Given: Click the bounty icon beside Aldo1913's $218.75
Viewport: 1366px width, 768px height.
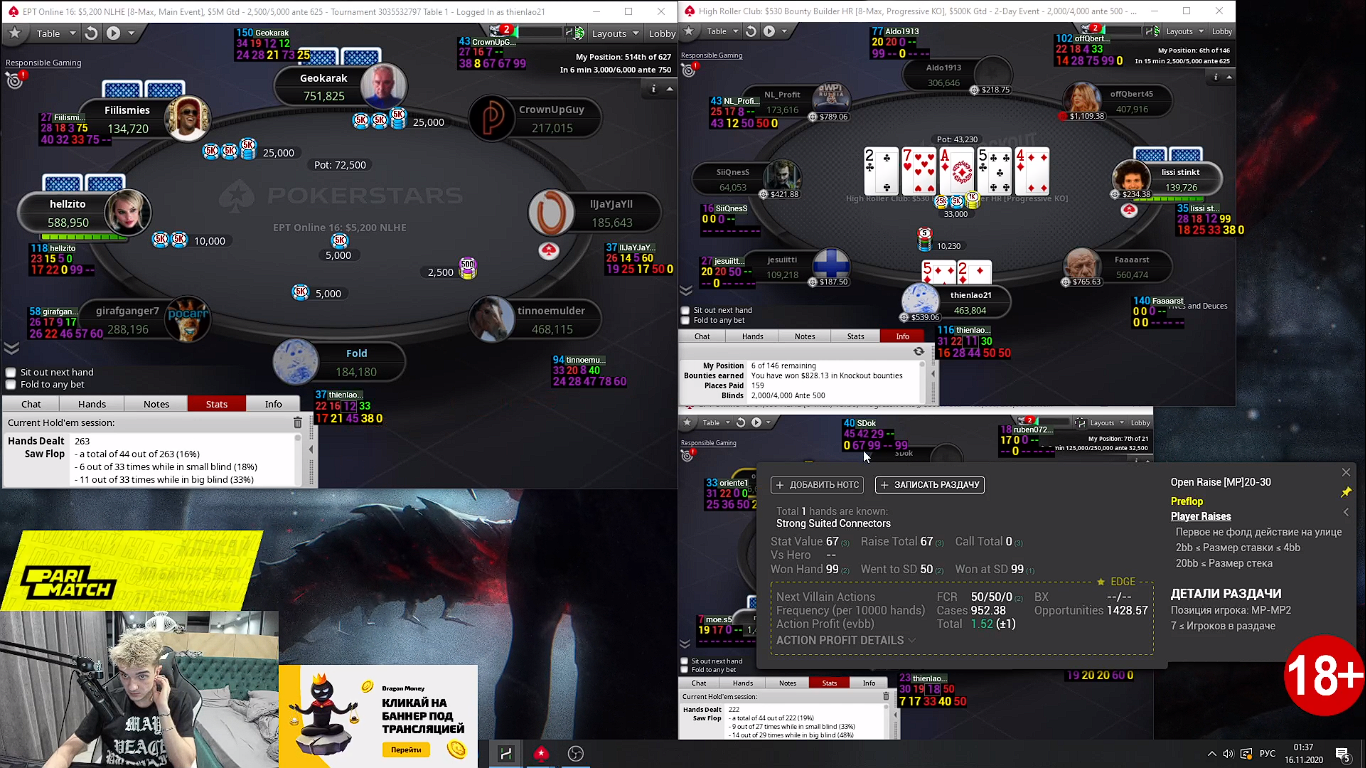Looking at the screenshot, I should coord(974,90).
